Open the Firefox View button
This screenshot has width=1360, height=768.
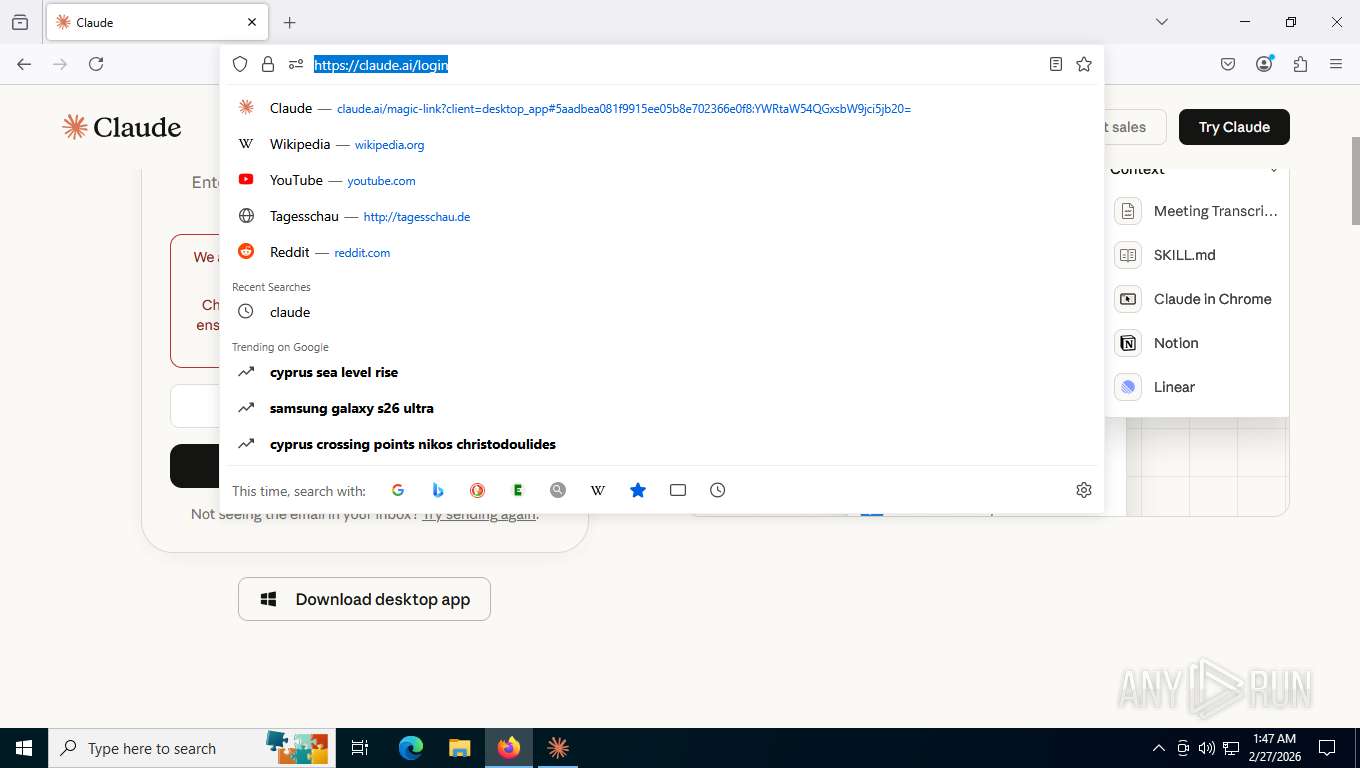point(20,22)
